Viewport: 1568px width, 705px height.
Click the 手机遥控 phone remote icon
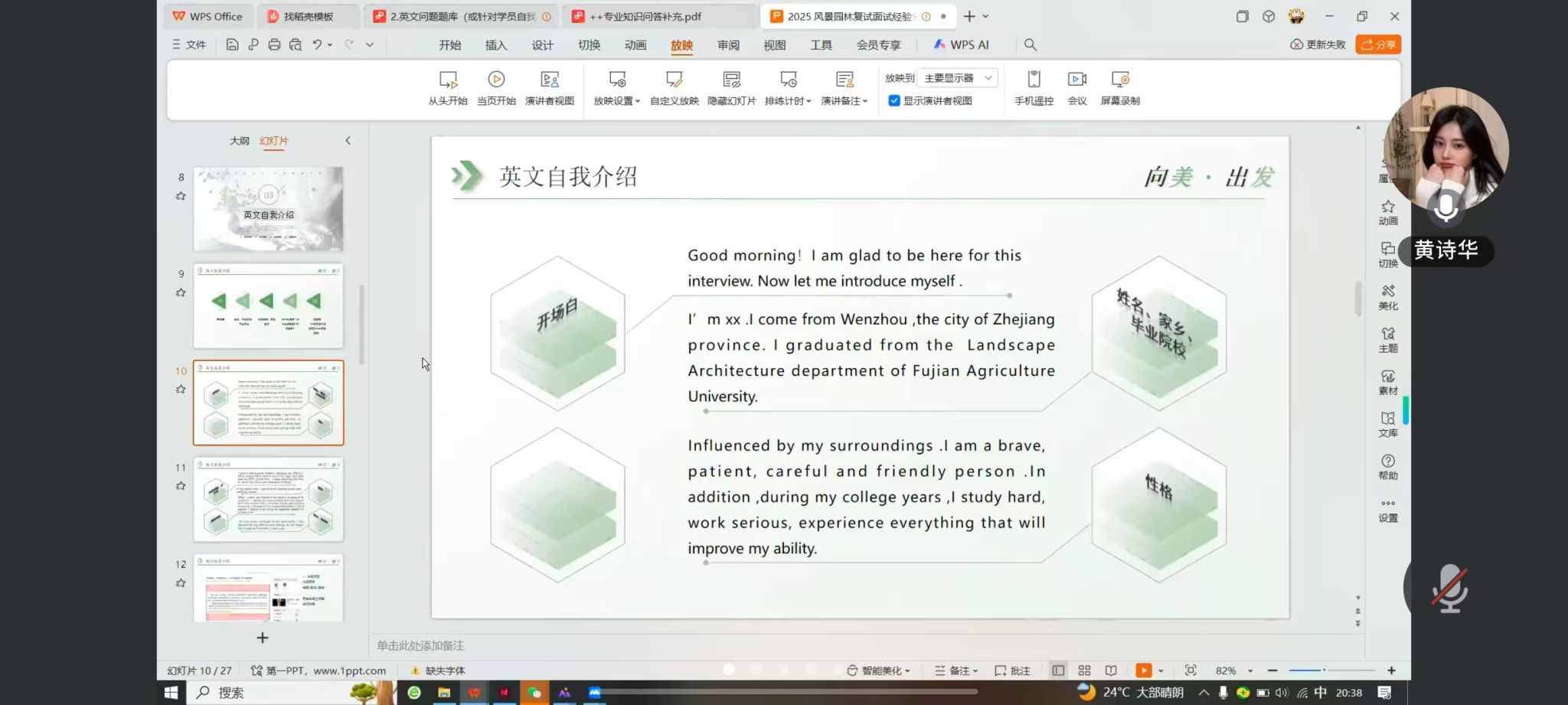point(1034,86)
